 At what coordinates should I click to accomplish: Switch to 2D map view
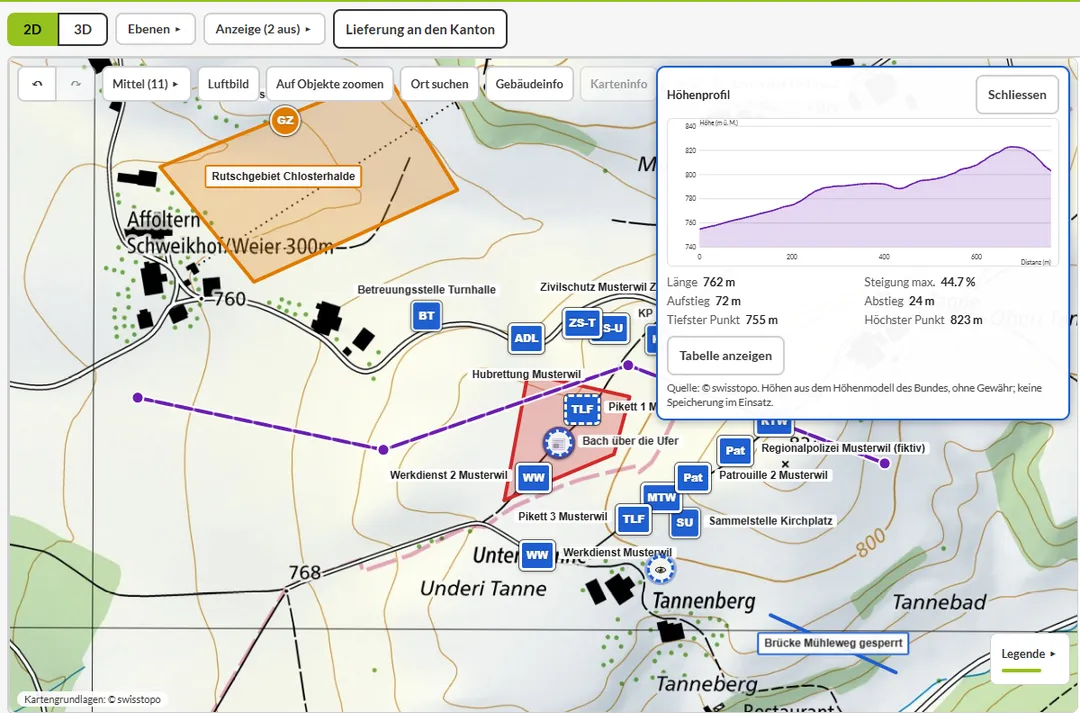(32, 30)
